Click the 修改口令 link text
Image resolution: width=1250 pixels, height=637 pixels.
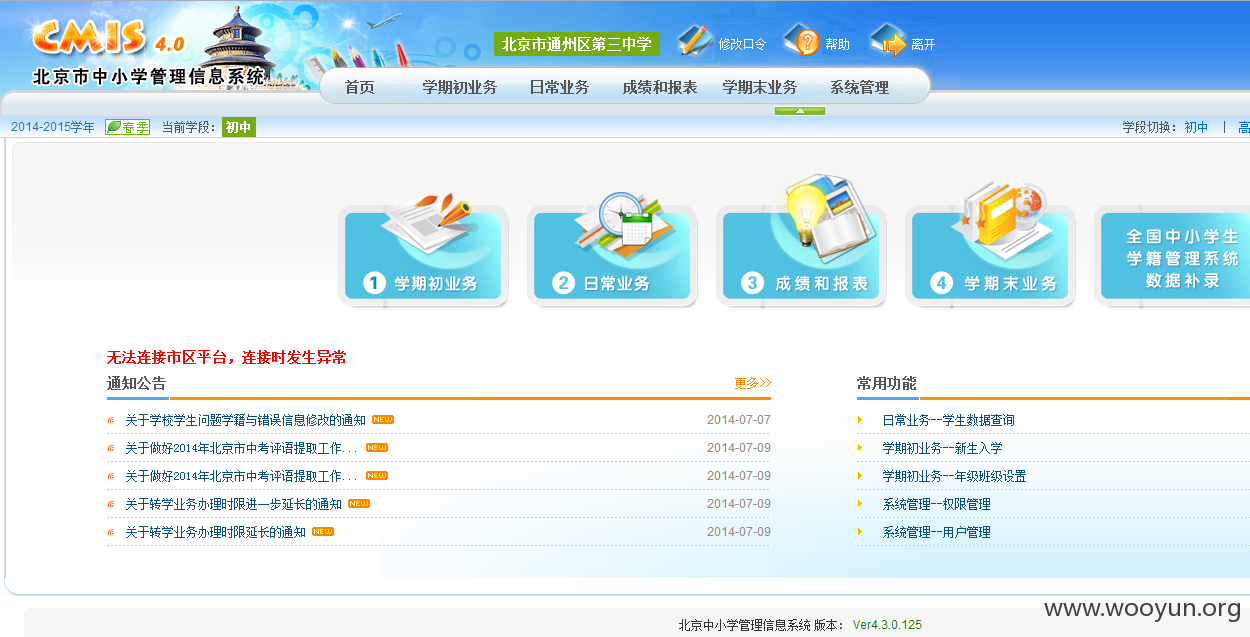742,44
